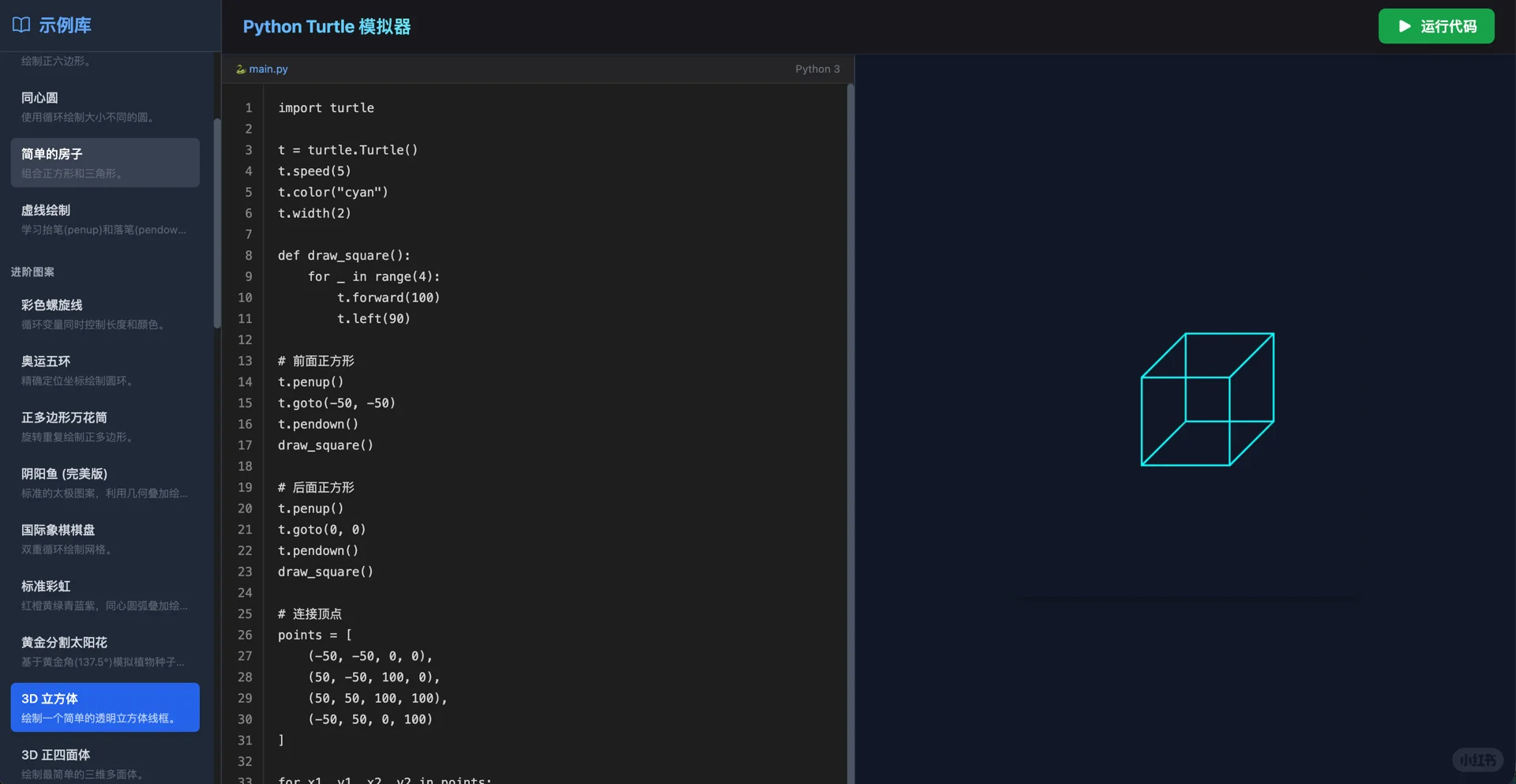Select the 阴阳鱼 (完美版) example
Image resolution: width=1516 pixels, height=784 pixels.
[104, 482]
